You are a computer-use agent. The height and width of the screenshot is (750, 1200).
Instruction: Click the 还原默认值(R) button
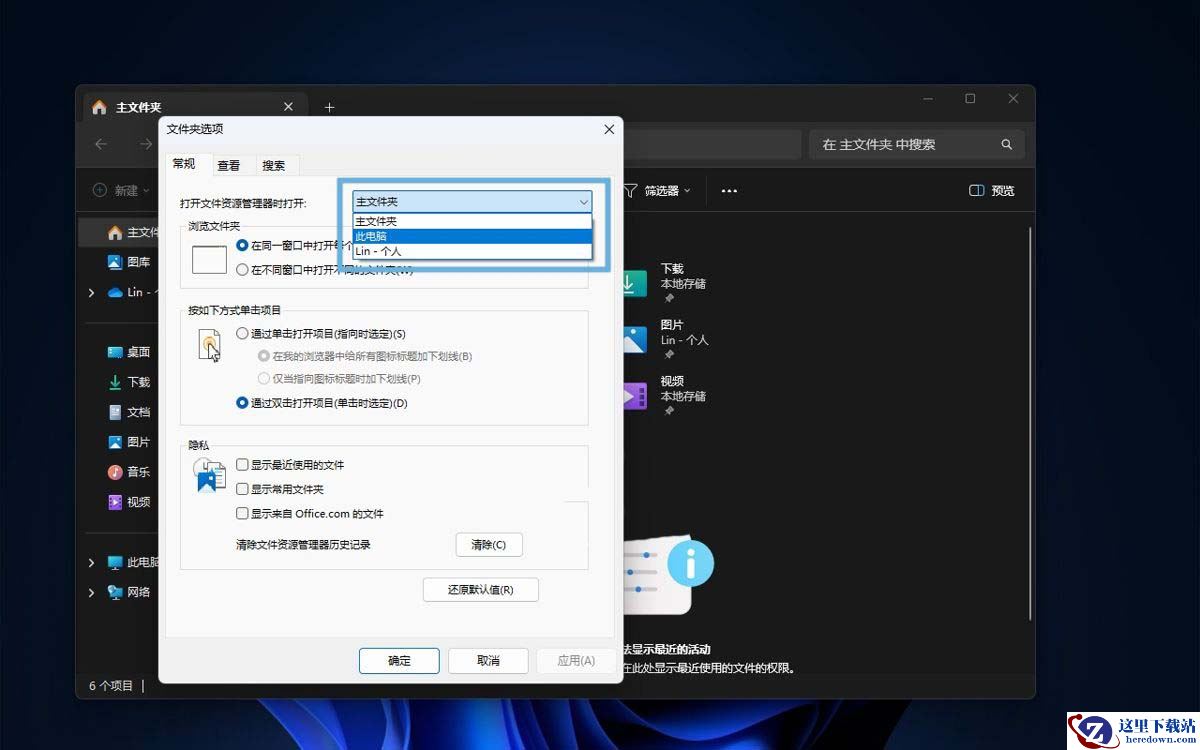coord(481,590)
